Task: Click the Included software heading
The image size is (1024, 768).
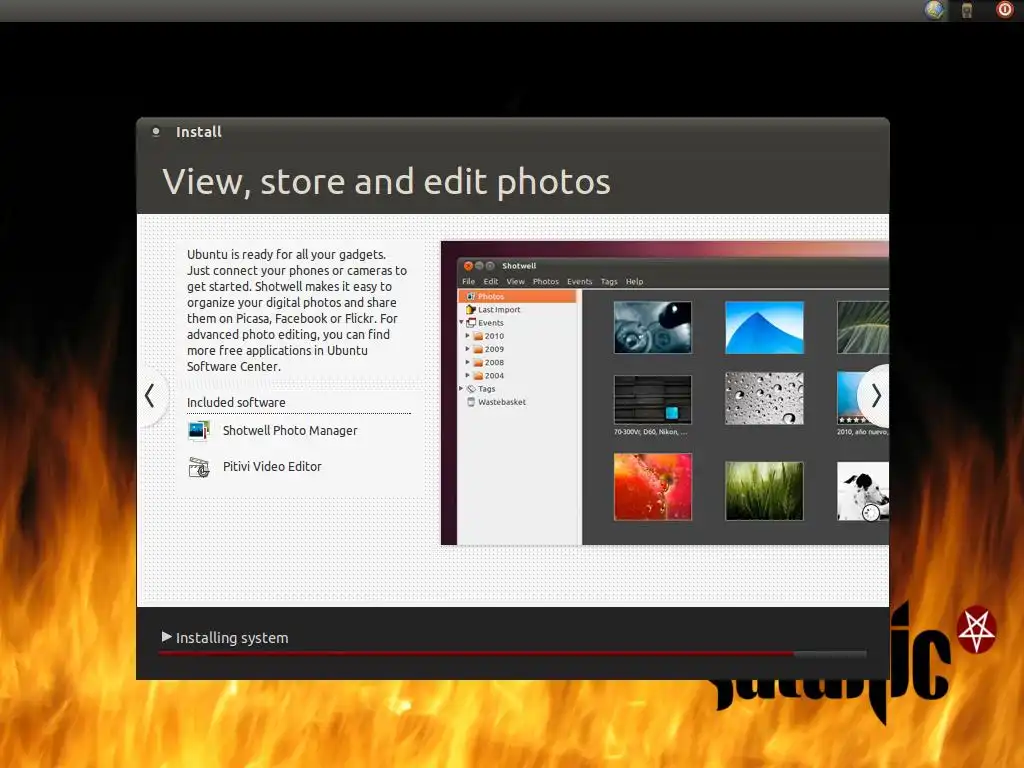Action: pos(236,402)
